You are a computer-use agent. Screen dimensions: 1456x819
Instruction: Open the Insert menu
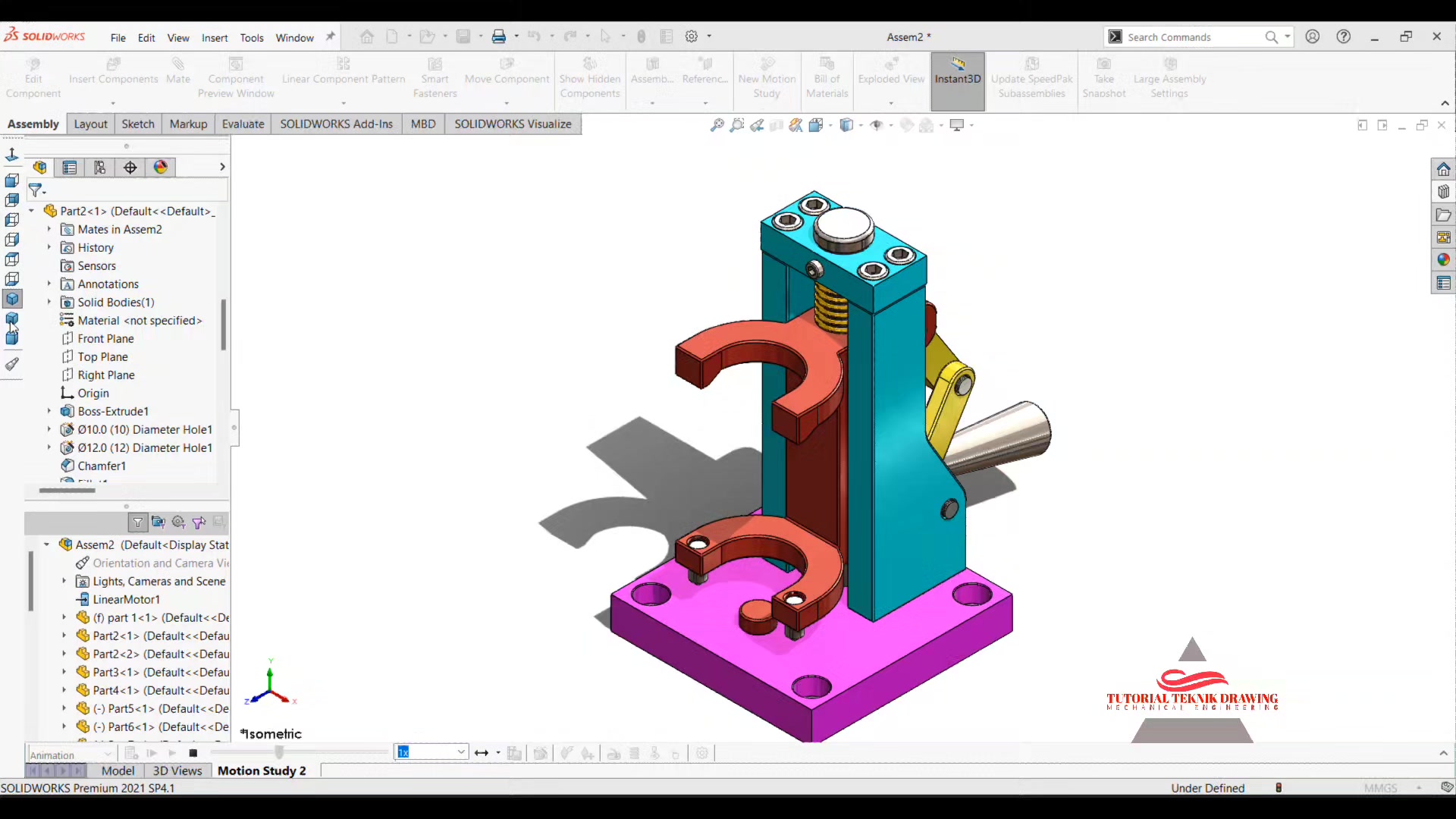(x=215, y=38)
